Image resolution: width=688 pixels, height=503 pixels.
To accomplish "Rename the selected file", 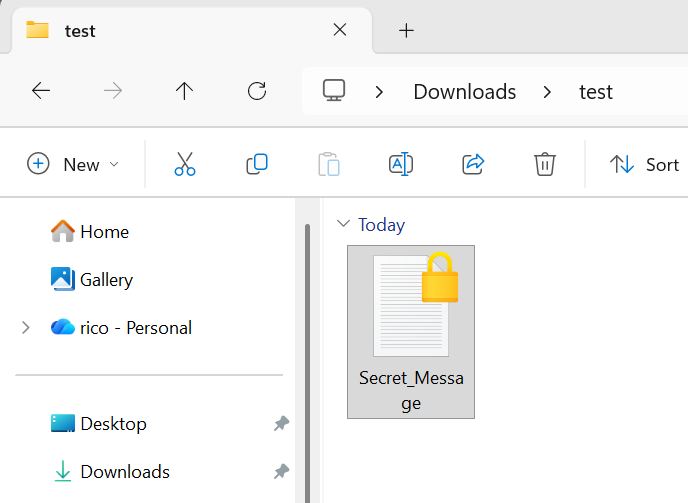I will (x=401, y=164).
